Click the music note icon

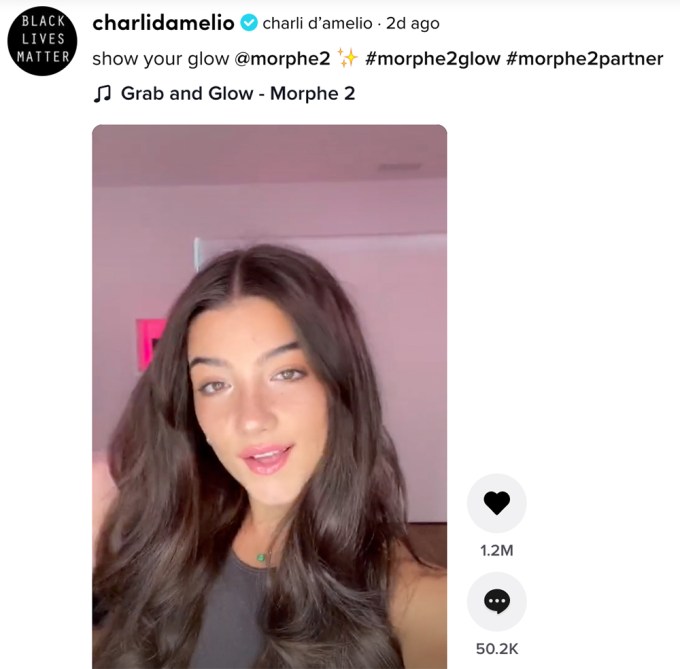[102, 94]
